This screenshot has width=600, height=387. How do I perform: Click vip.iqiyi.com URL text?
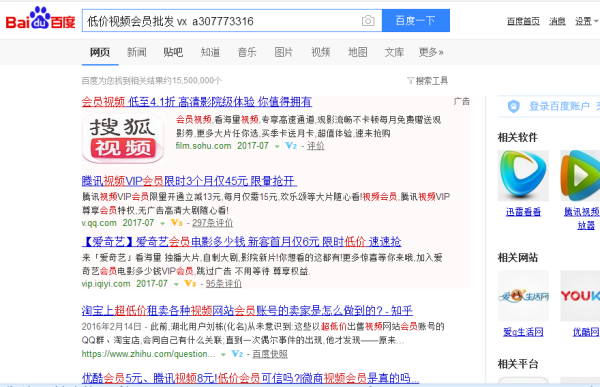106,284
